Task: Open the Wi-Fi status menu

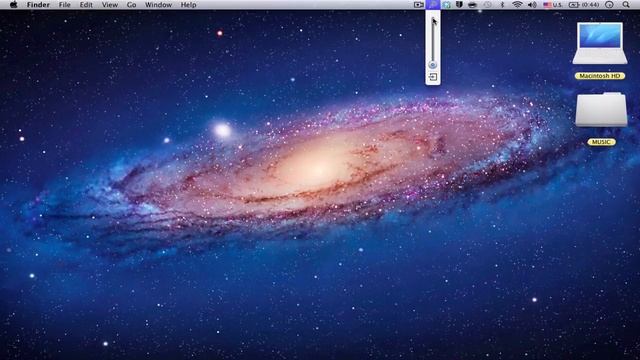Action: click(x=517, y=5)
